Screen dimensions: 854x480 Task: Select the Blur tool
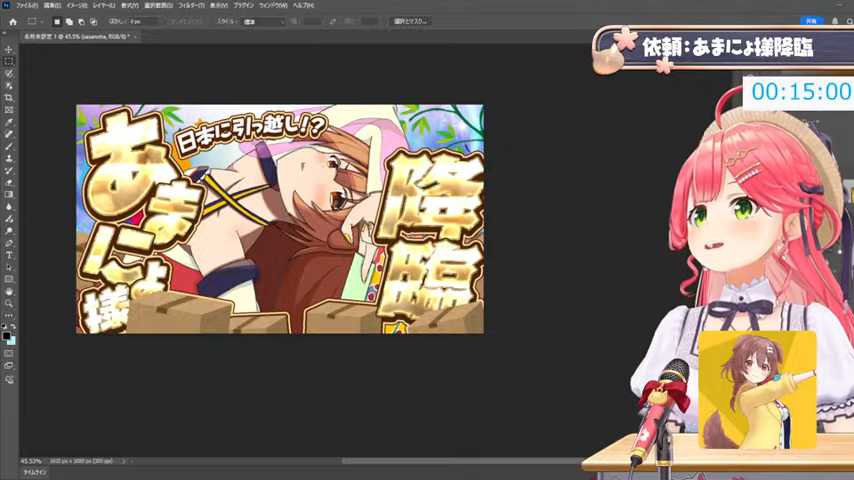pyautogui.click(x=9, y=206)
